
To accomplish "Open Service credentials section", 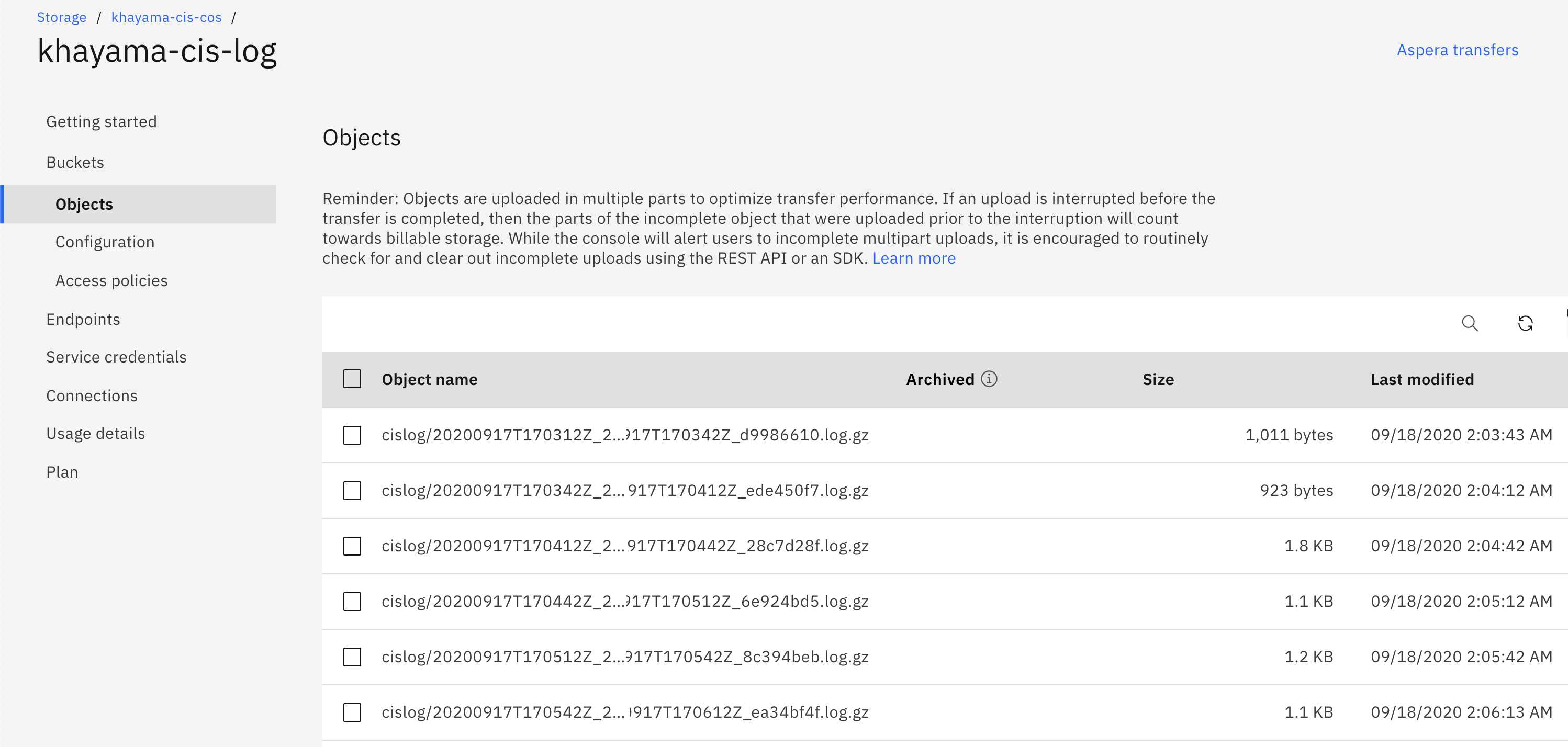I will 116,357.
